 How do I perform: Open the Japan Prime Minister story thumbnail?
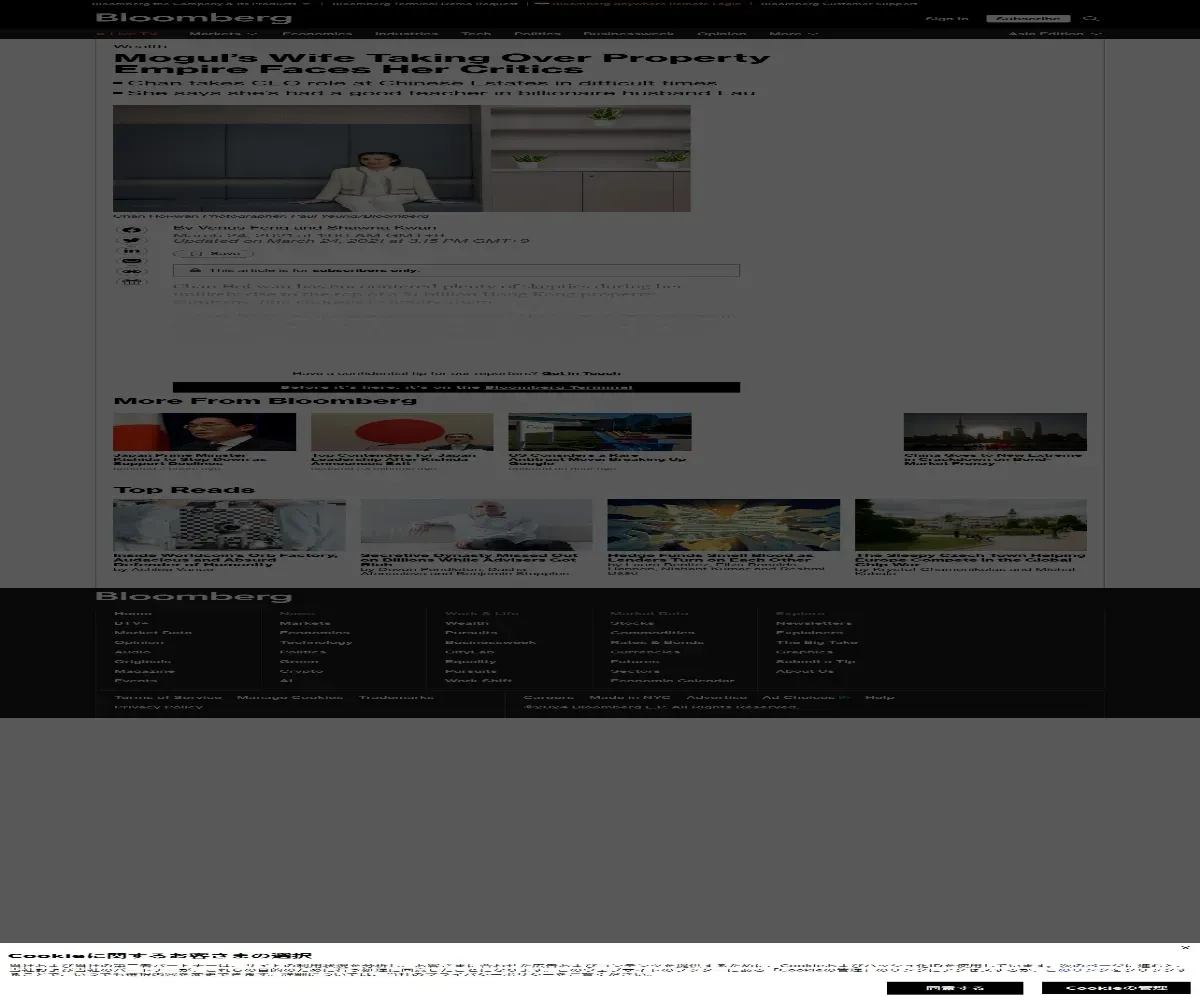(x=205, y=432)
